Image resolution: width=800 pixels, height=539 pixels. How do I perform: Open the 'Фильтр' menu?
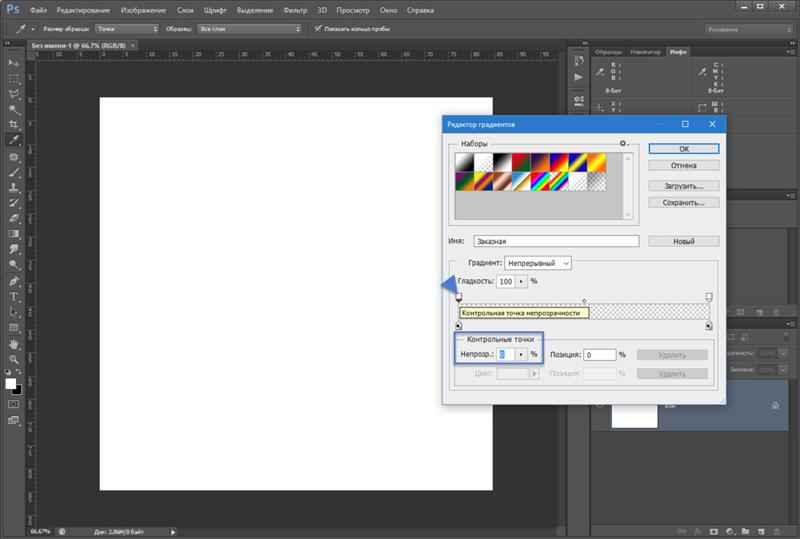pyautogui.click(x=295, y=9)
